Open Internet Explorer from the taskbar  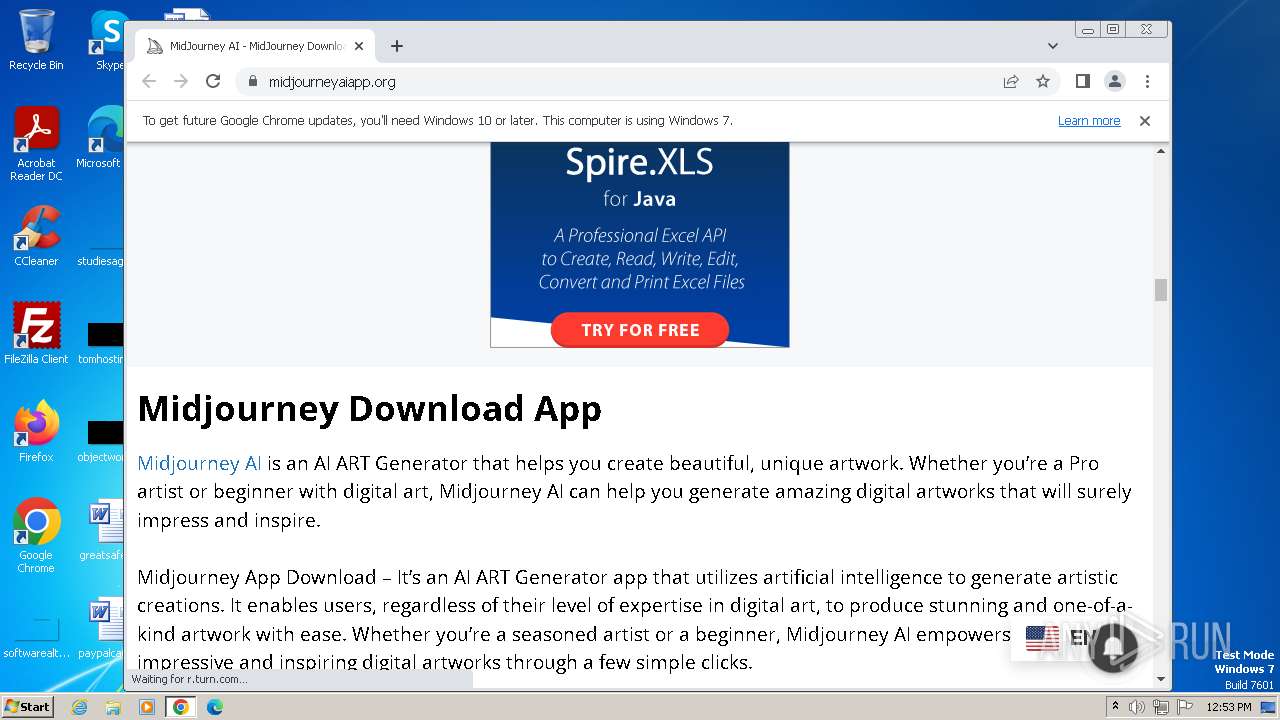point(80,707)
